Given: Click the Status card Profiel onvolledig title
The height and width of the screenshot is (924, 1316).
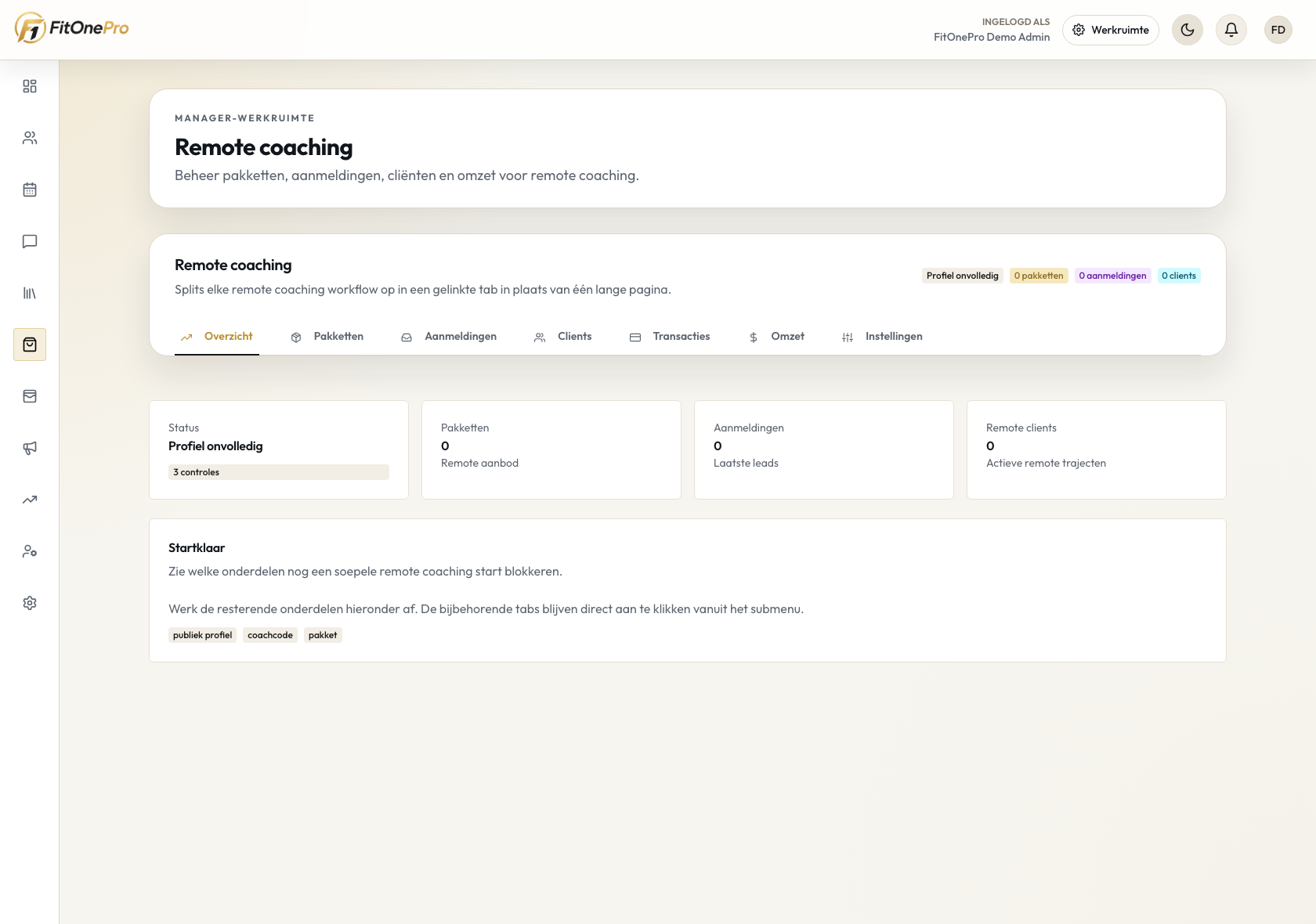Looking at the screenshot, I should click(215, 446).
